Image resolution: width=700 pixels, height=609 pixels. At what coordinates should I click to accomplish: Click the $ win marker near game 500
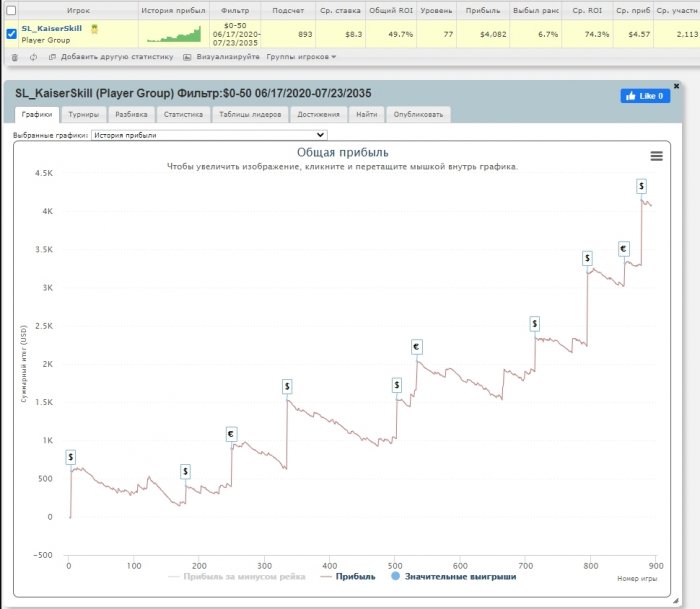[x=396, y=384]
